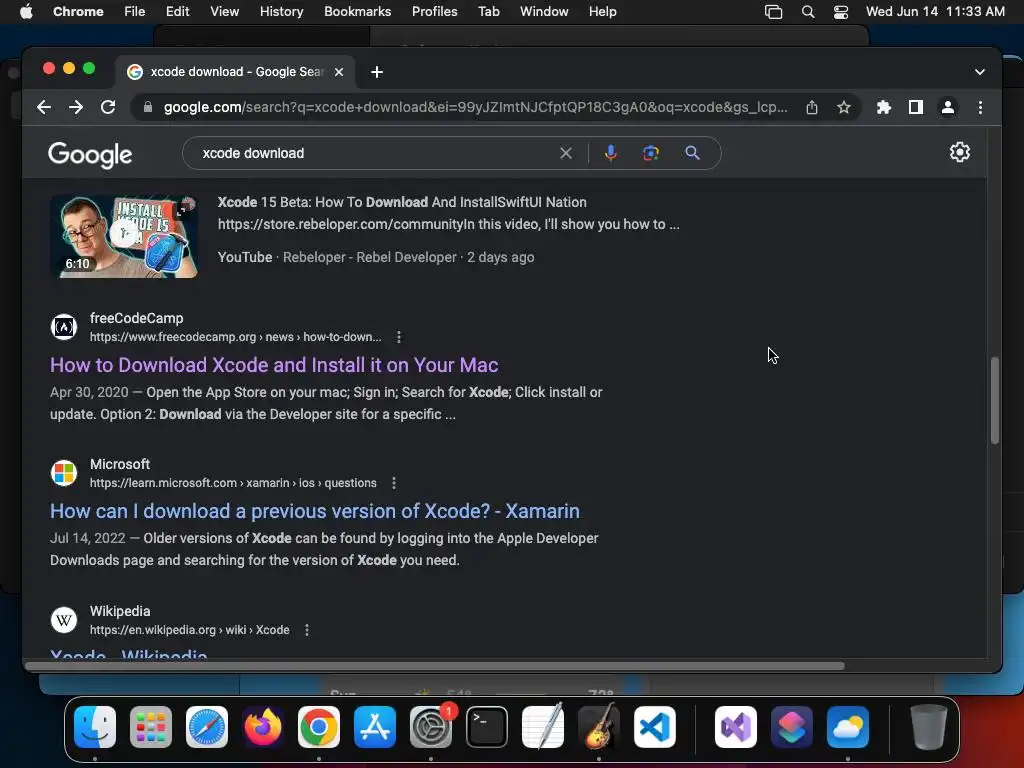Click the freeCodeCamp site favicon
The image size is (1024, 768).
(x=64, y=327)
